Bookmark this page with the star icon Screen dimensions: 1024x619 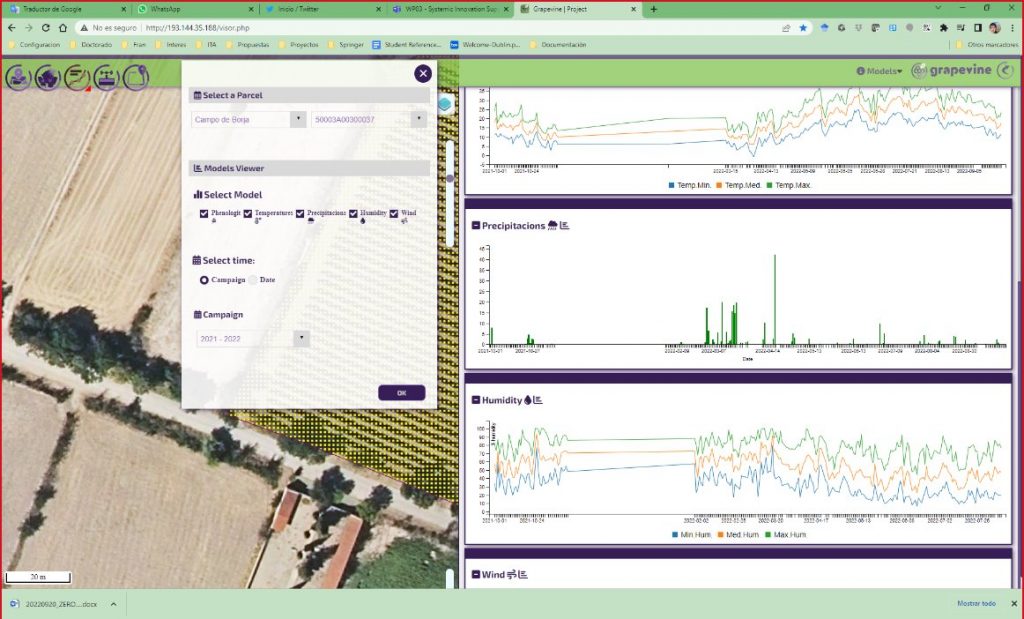(803, 28)
